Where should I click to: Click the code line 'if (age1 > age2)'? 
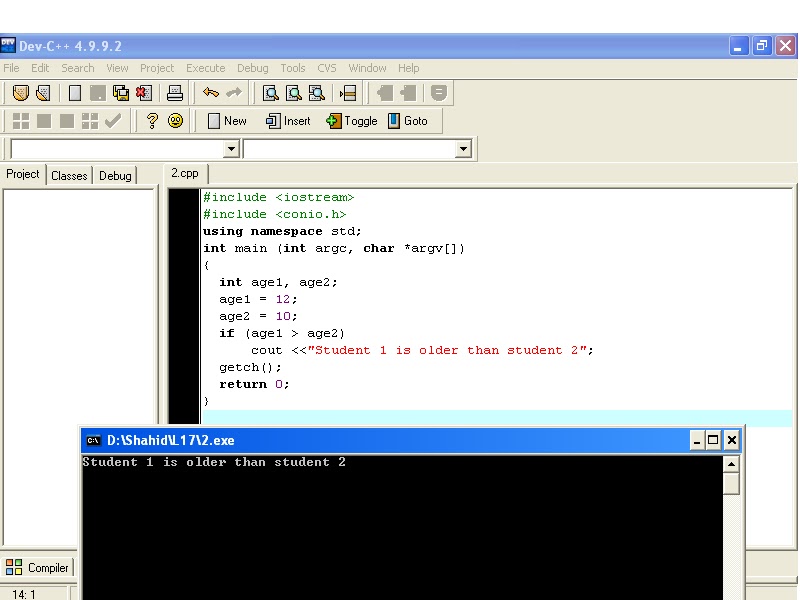282,333
